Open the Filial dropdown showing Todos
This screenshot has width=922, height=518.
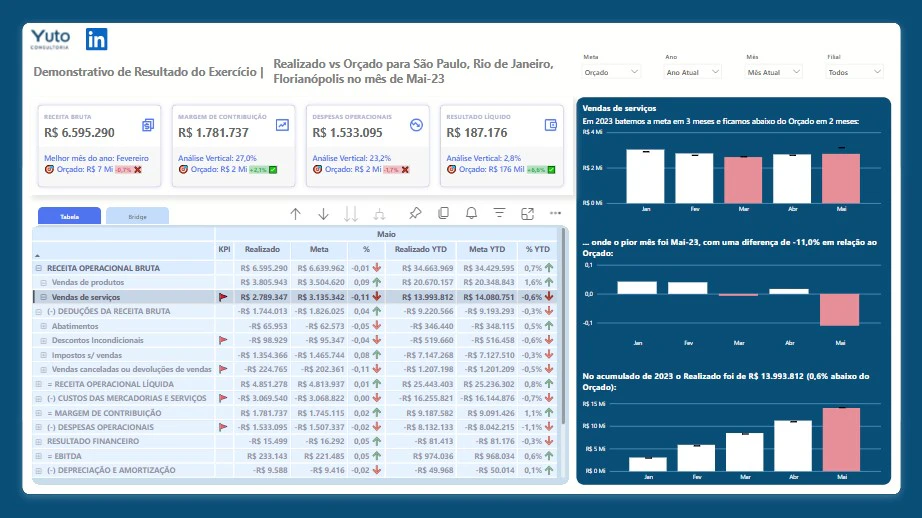pyautogui.click(x=854, y=72)
